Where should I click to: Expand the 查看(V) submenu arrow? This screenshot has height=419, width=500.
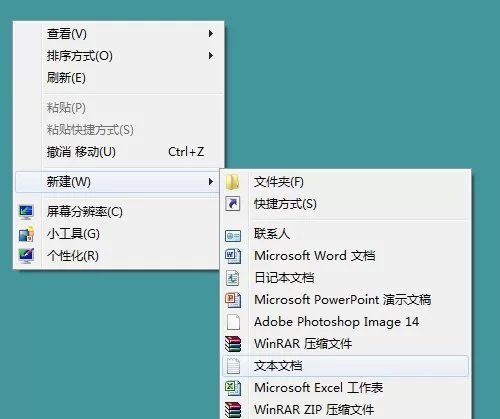pos(211,34)
